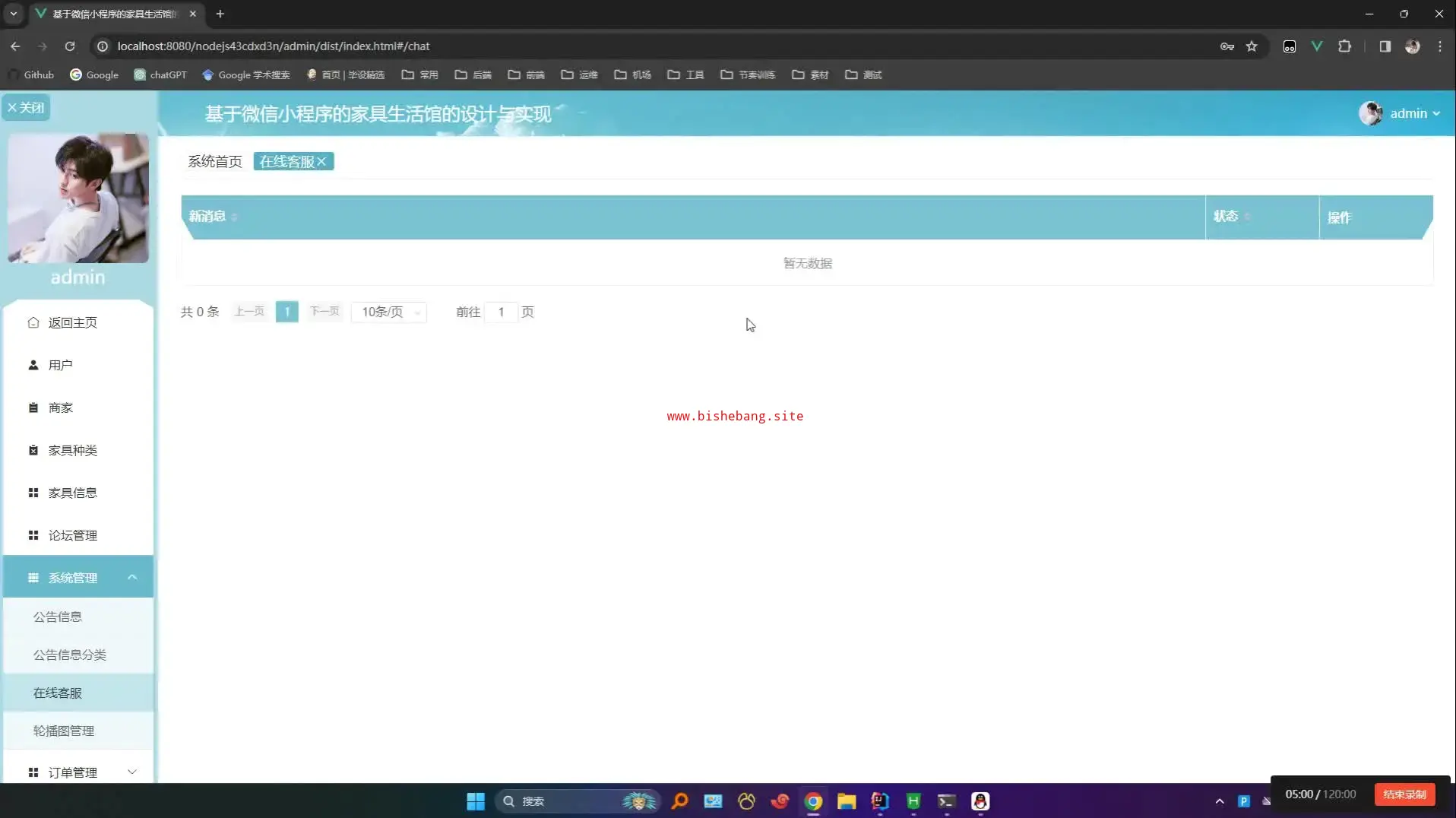Click the 结束录制 recording button
This screenshot has width=1456, height=818.
pyautogui.click(x=1404, y=794)
